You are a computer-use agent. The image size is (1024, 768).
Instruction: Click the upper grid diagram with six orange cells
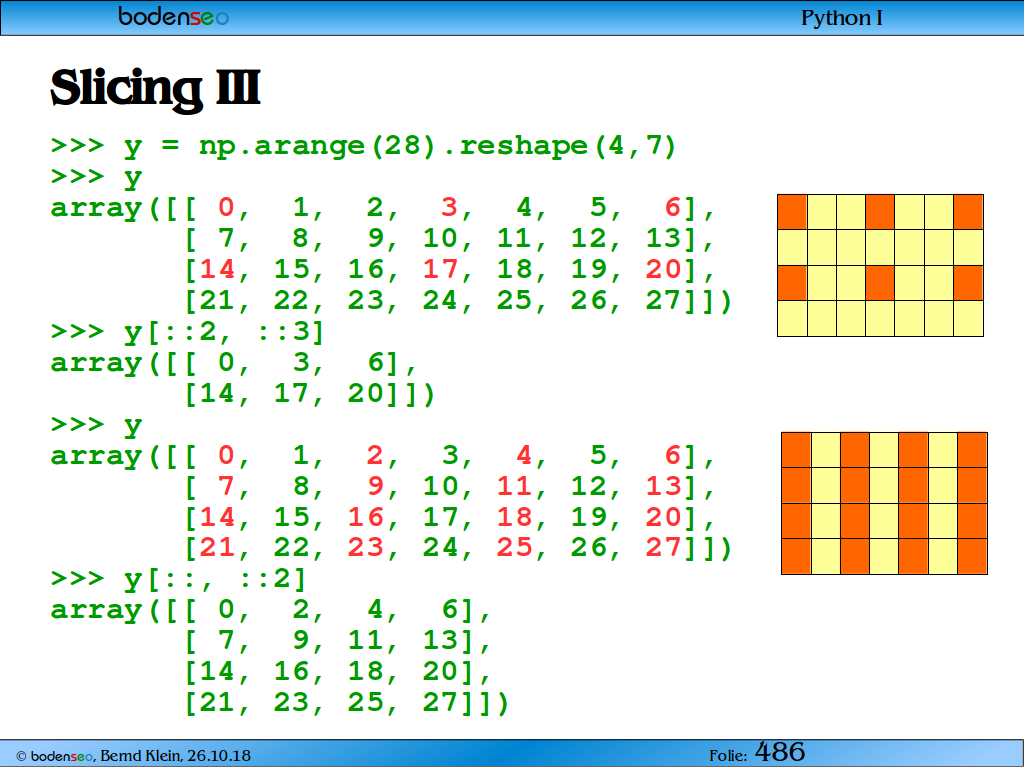coord(880,265)
